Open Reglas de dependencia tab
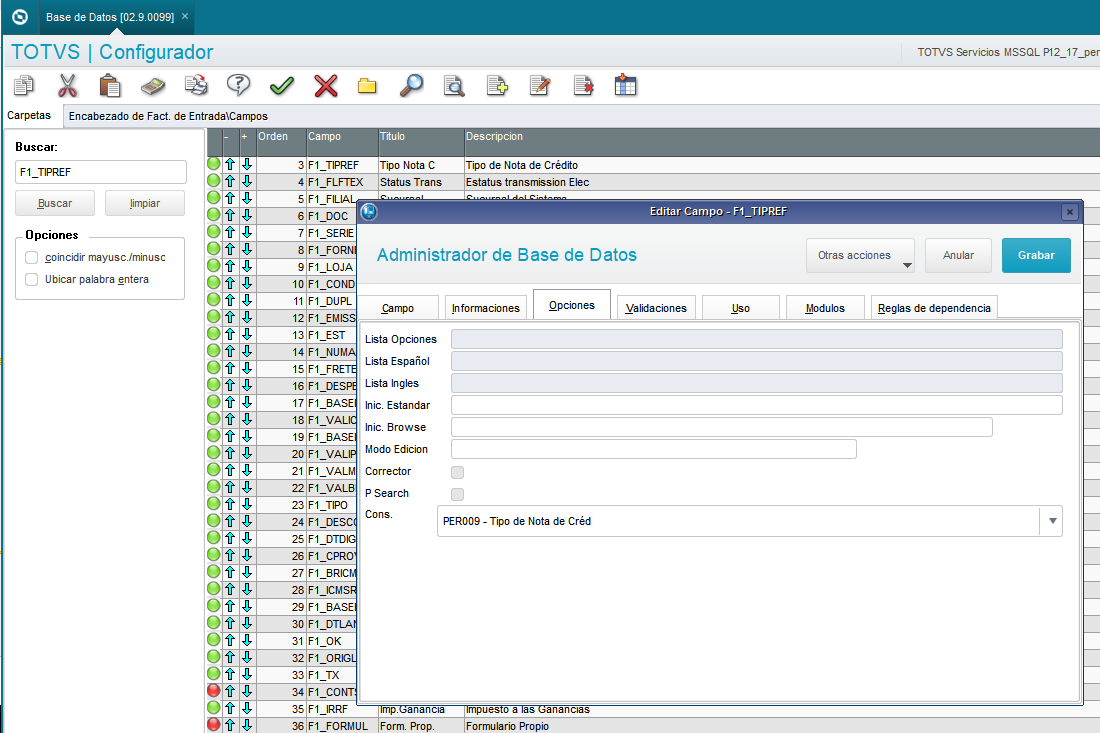1100x733 pixels. (x=934, y=308)
